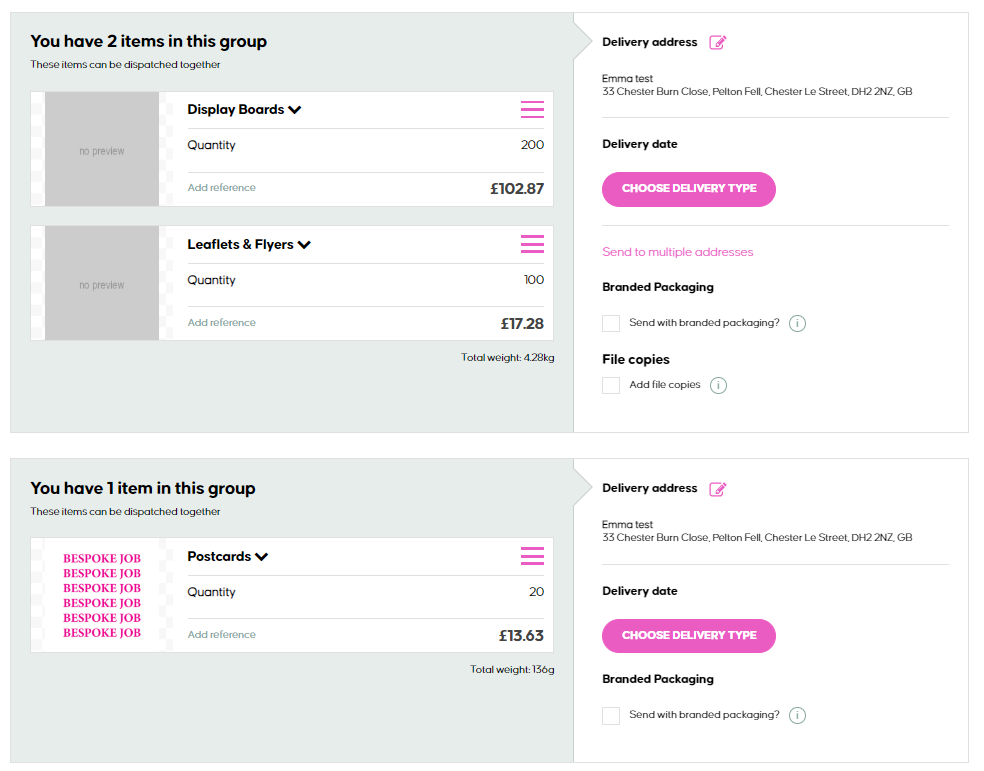Tick the Add file copies checkbox

tap(611, 385)
